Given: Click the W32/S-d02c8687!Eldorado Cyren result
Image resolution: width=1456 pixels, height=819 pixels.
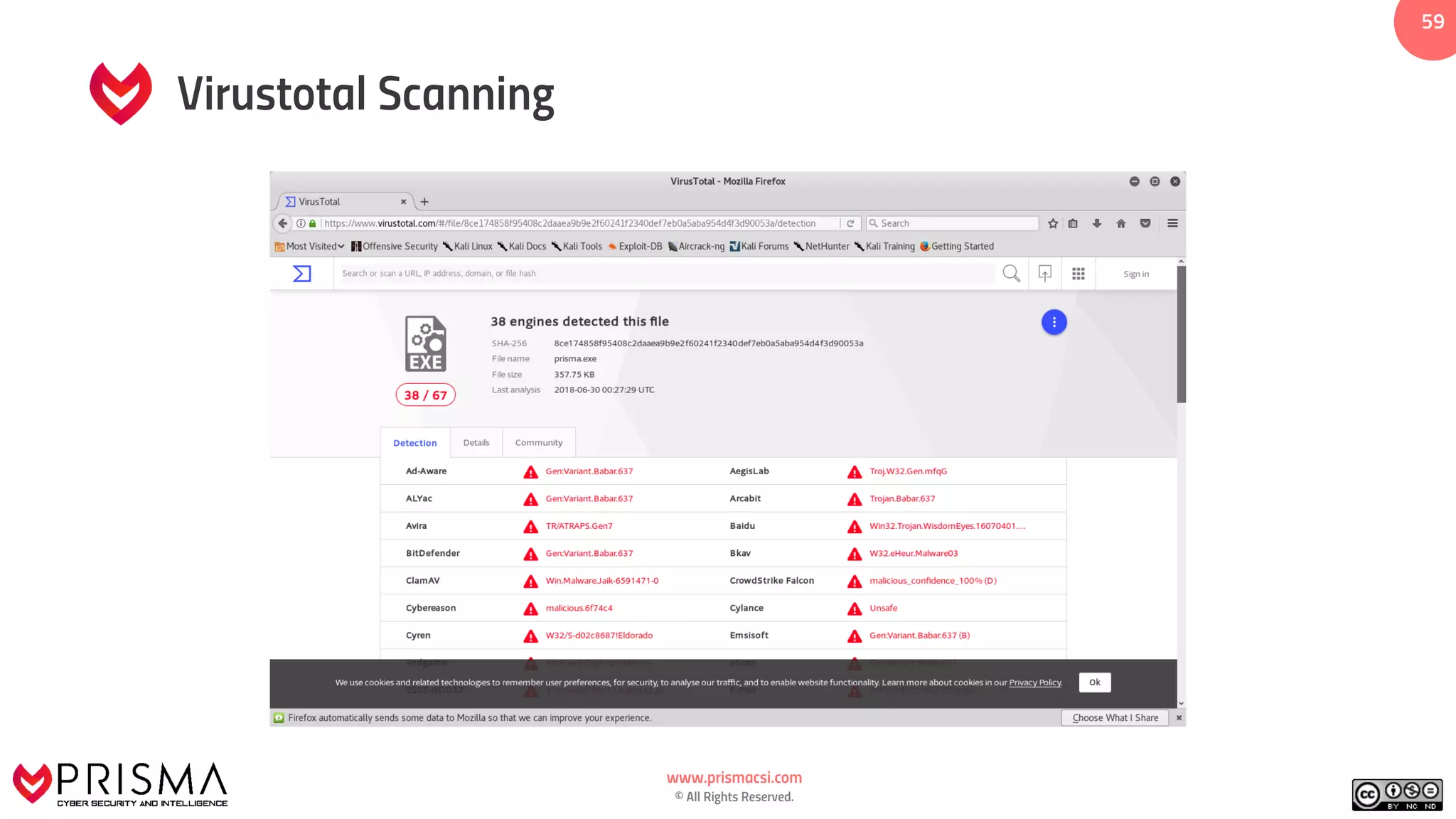Looking at the screenshot, I should tap(599, 636).
